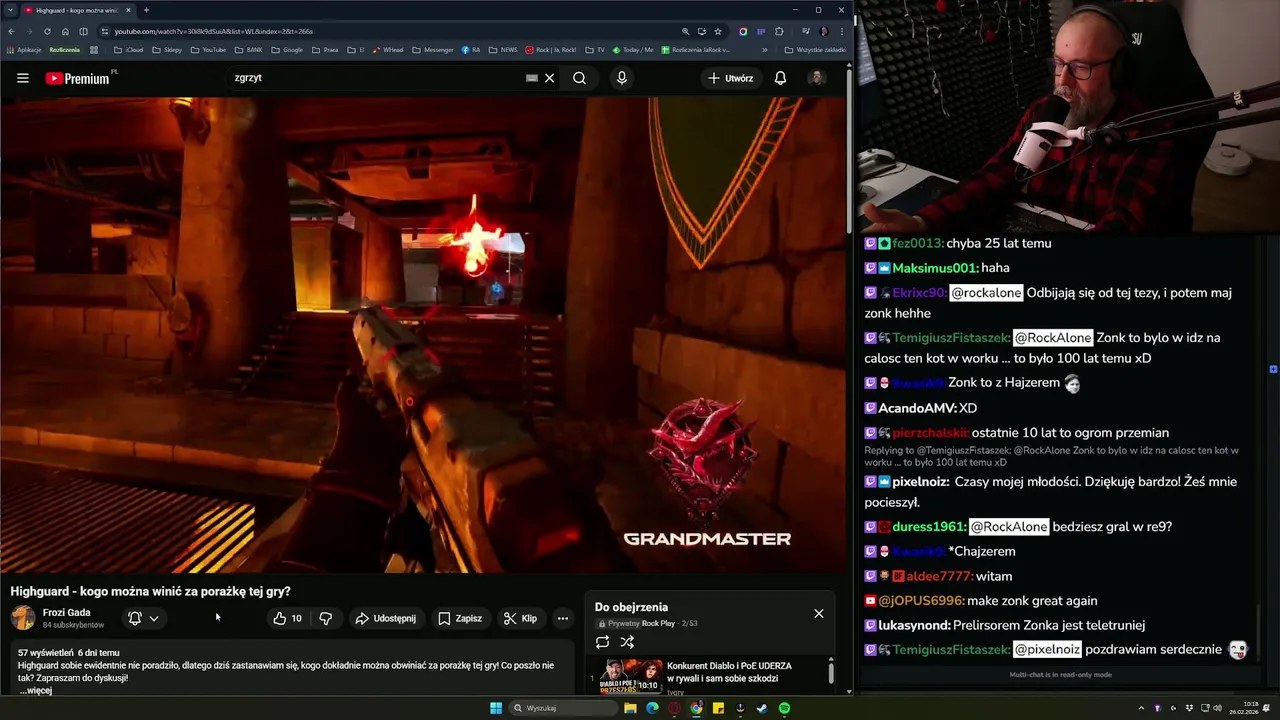Bookmark this page with the star icon
The image size is (1280, 720).
[x=718, y=31]
